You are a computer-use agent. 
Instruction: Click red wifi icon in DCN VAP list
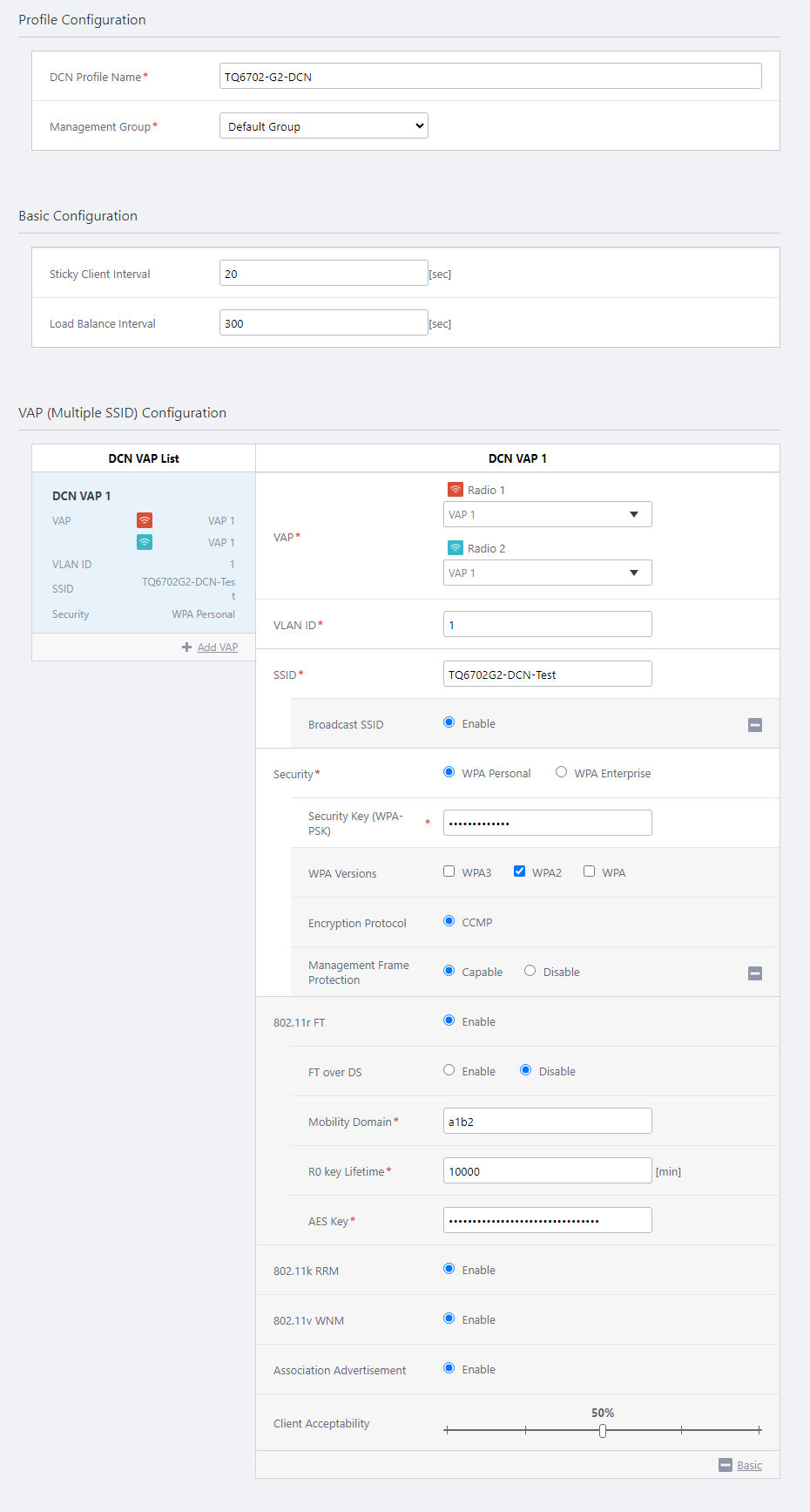pos(145,520)
